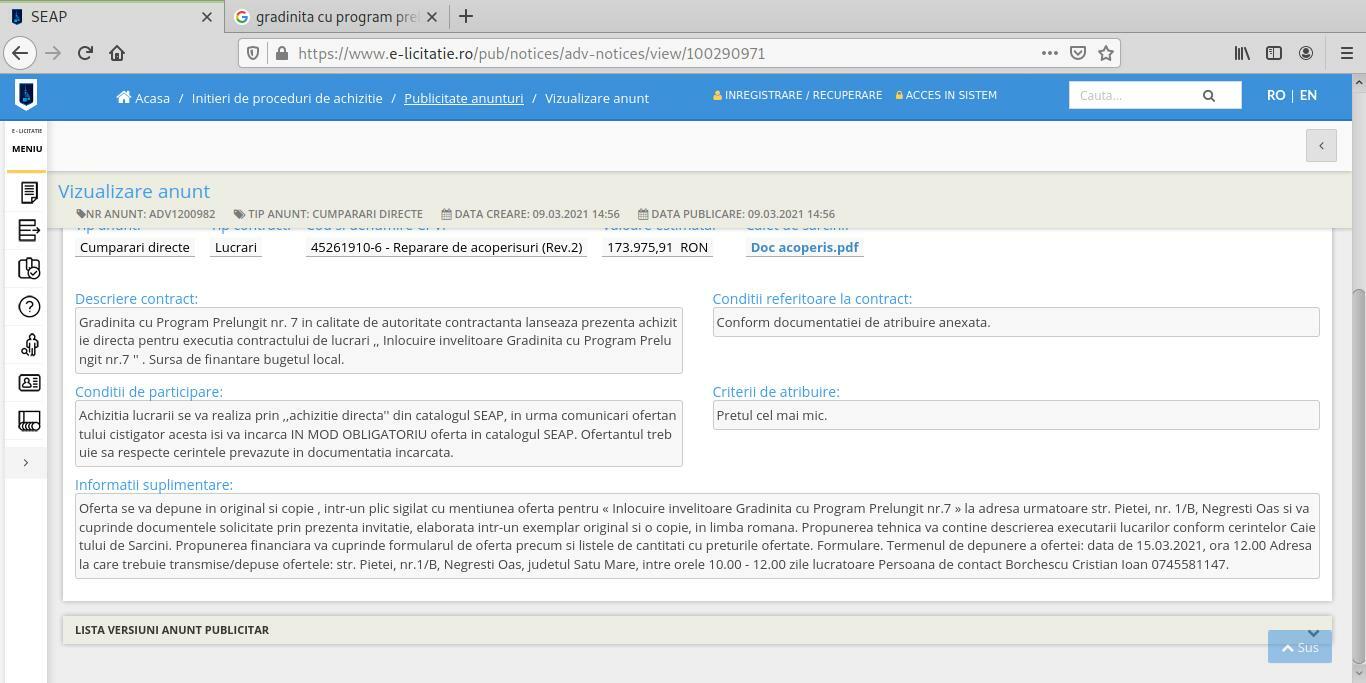Click the document notices icon in sidebar
The width and height of the screenshot is (1366, 683).
tap(29, 192)
